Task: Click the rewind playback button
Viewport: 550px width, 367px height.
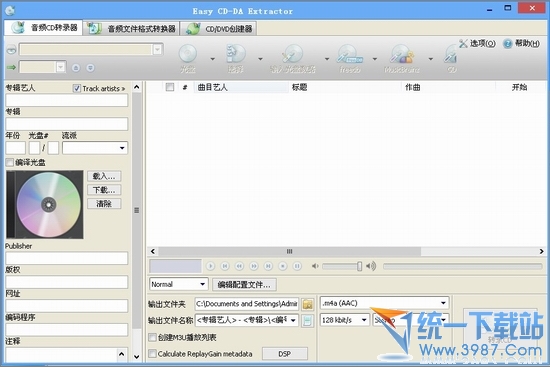Action: click(x=239, y=266)
